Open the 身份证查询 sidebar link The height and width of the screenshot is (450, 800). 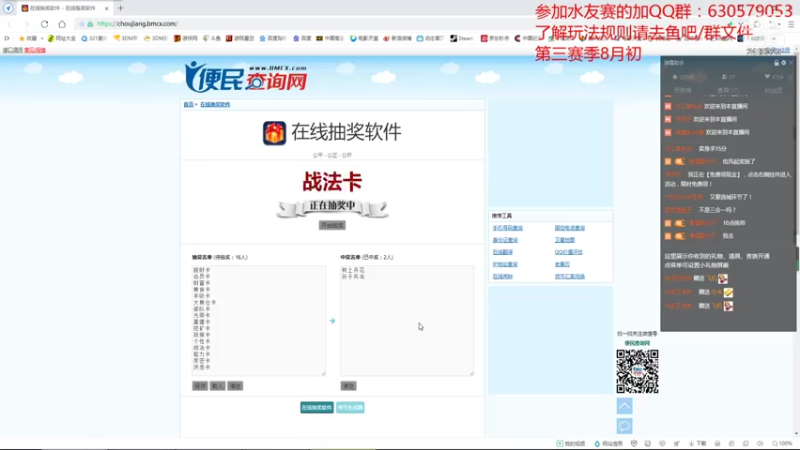coord(505,240)
